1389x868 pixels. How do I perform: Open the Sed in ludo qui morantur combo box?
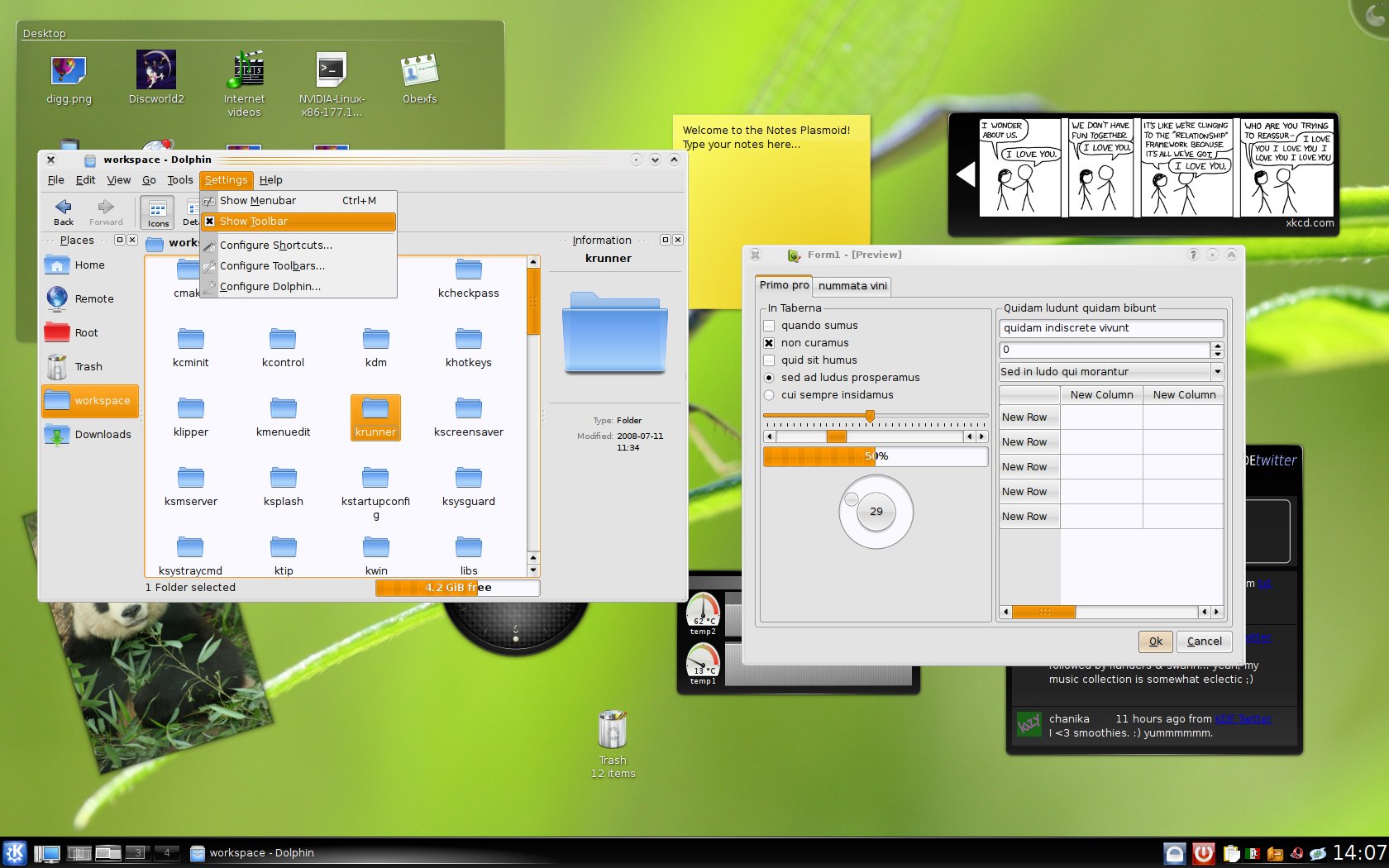click(1111, 372)
